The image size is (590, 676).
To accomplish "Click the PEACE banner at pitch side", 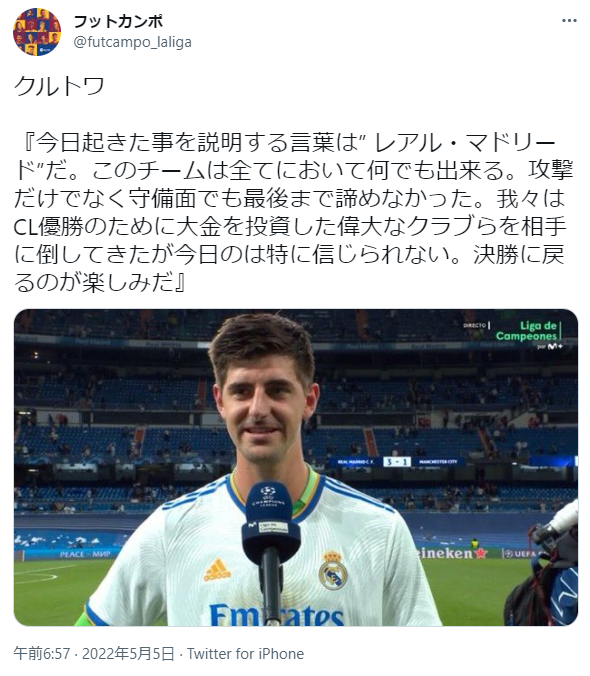I will coord(85,554).
